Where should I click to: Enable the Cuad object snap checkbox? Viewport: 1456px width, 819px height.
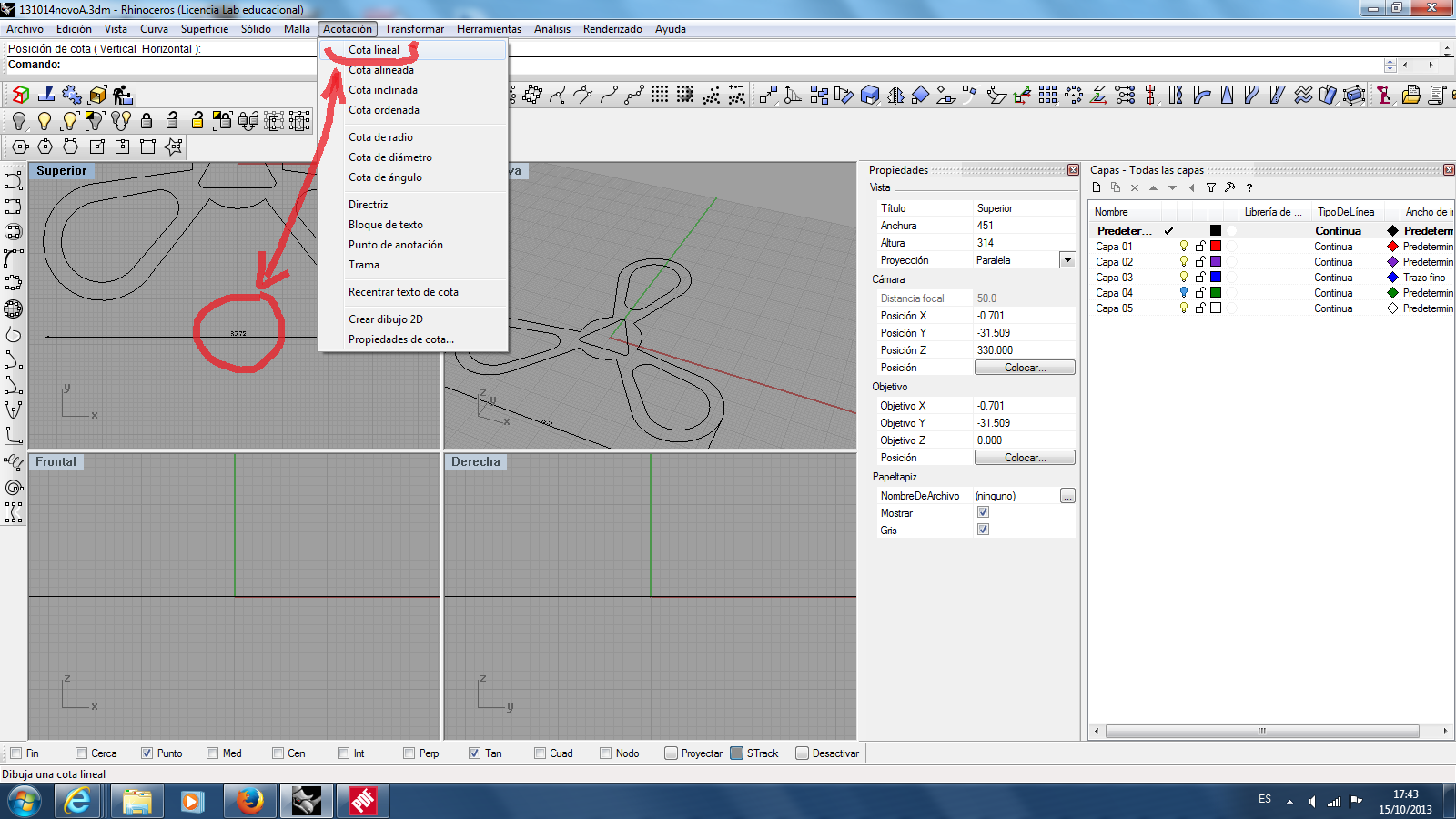click(540, 753)
